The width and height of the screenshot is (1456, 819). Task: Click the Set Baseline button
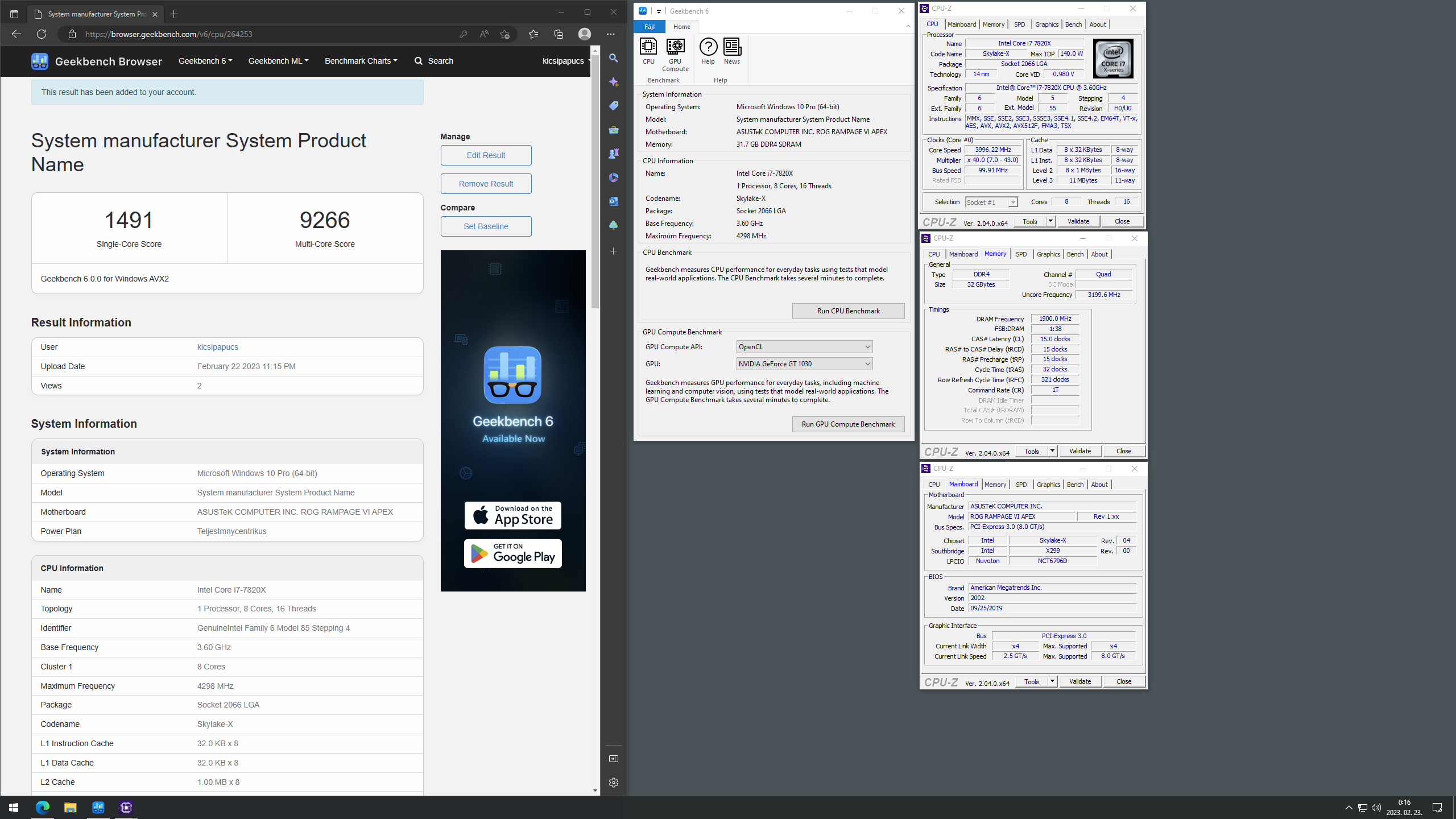tap(486, 226)
